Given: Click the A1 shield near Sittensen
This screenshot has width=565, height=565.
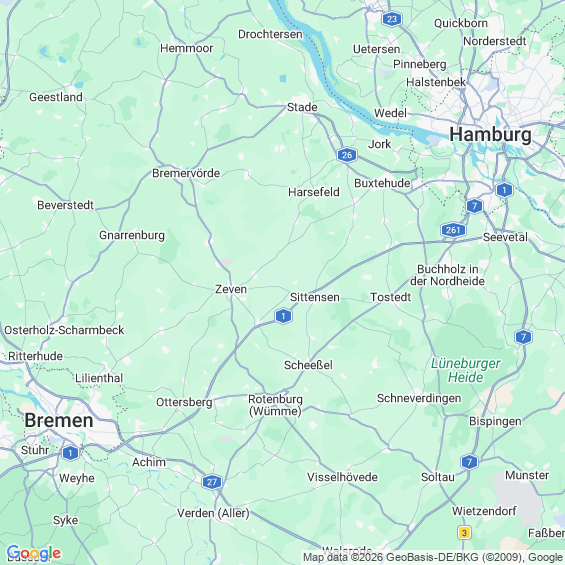Looking at the screenshot, I should click(283, 316).
